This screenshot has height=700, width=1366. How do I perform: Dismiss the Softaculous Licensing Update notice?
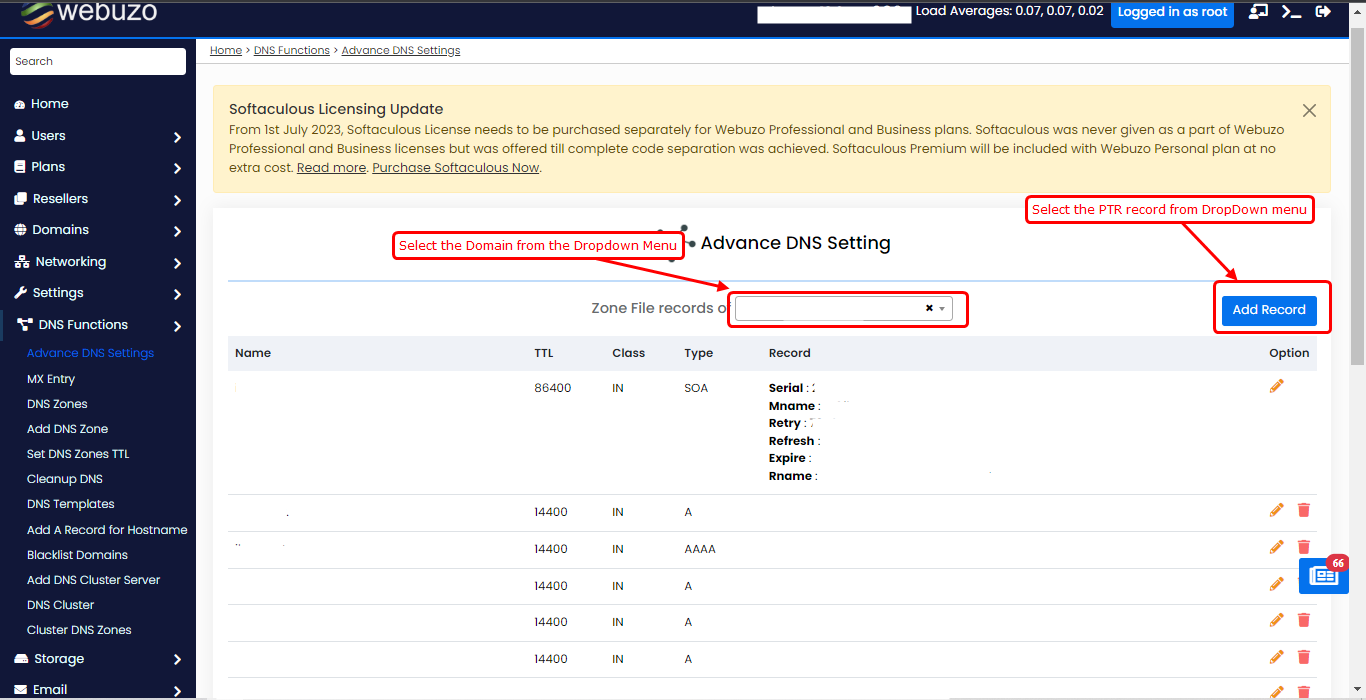[1309, 111]
